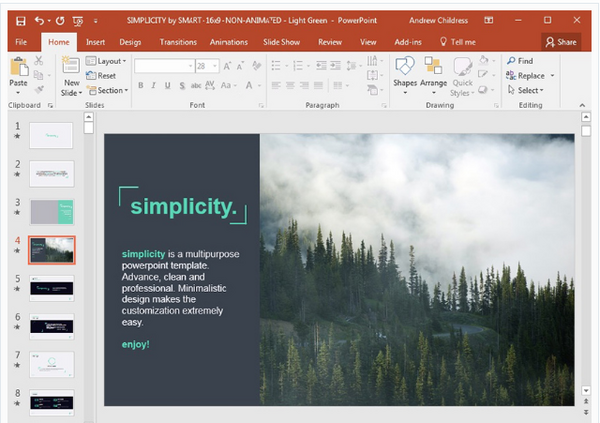Decrease font size icon
Viewport: 600px width, 423px height.
coord(241,66)
